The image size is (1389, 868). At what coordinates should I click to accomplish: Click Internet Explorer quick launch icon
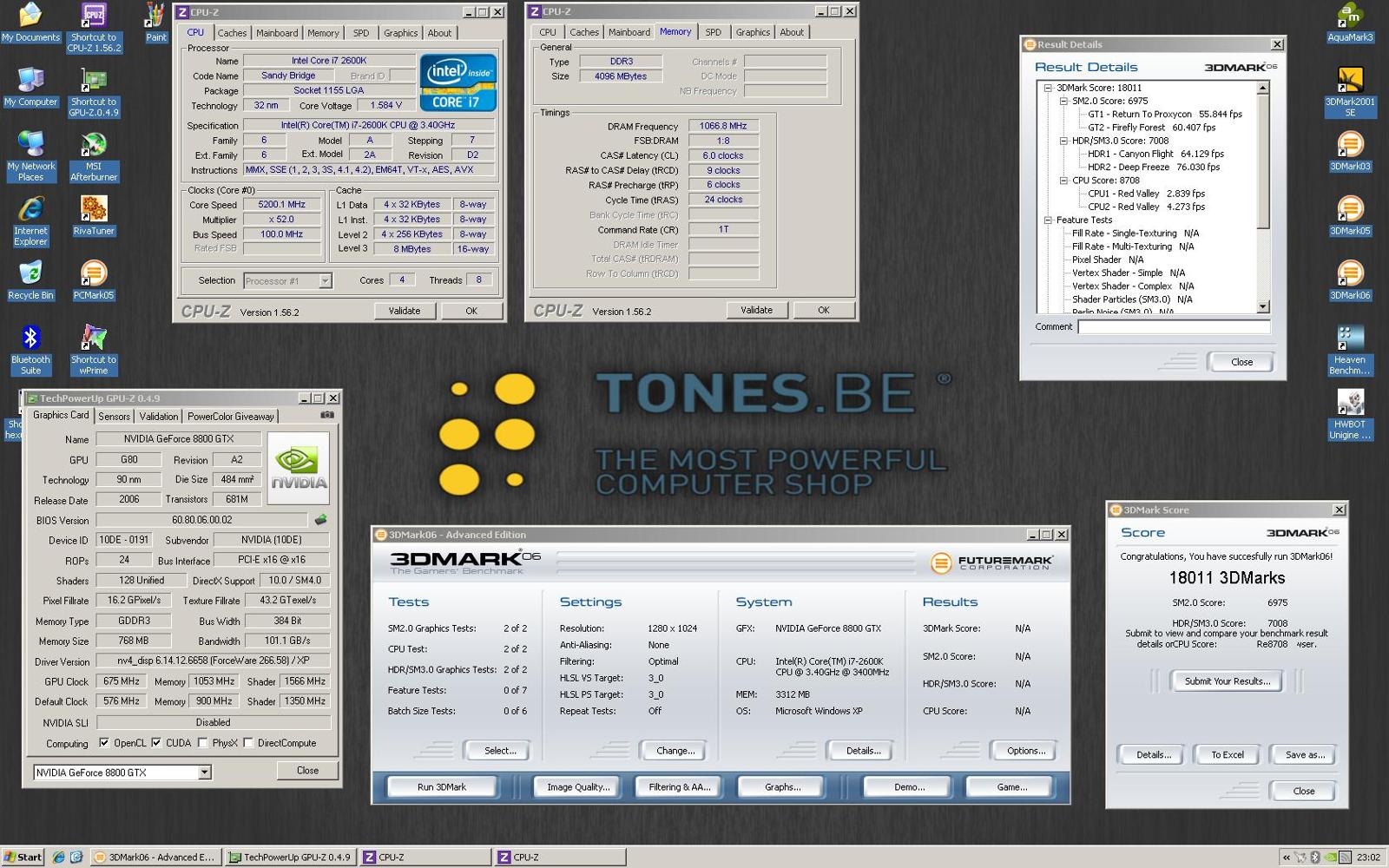[58, 857]
